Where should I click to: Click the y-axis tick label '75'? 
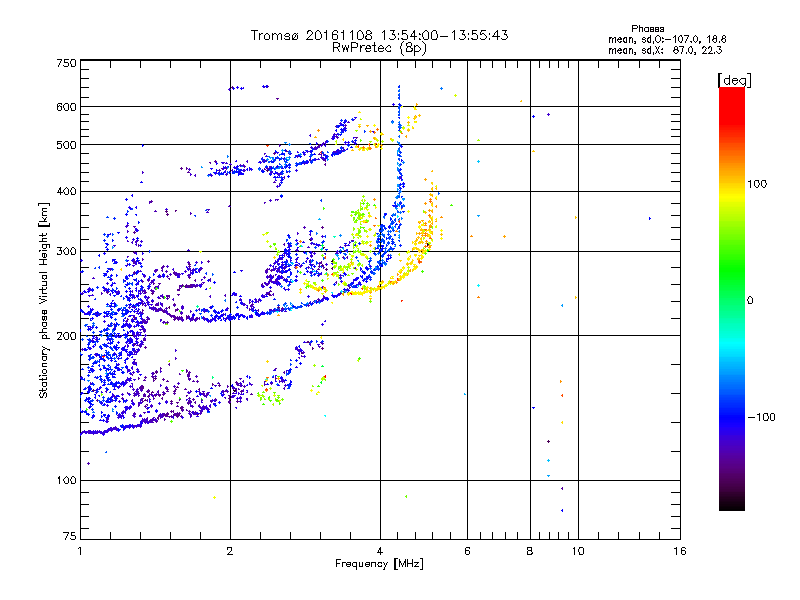pyautogui.click(x=70, y=536)
